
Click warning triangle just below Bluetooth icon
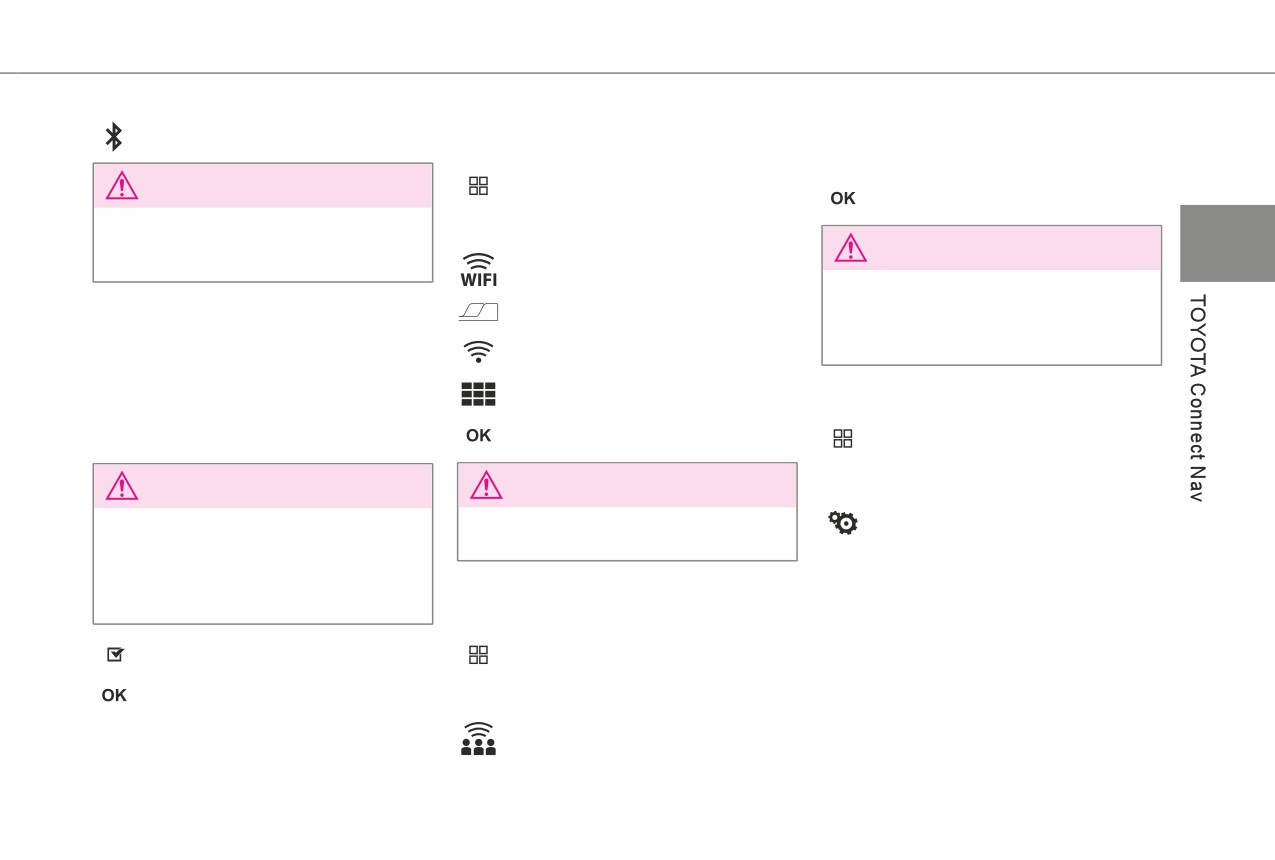tap(122, 185)
